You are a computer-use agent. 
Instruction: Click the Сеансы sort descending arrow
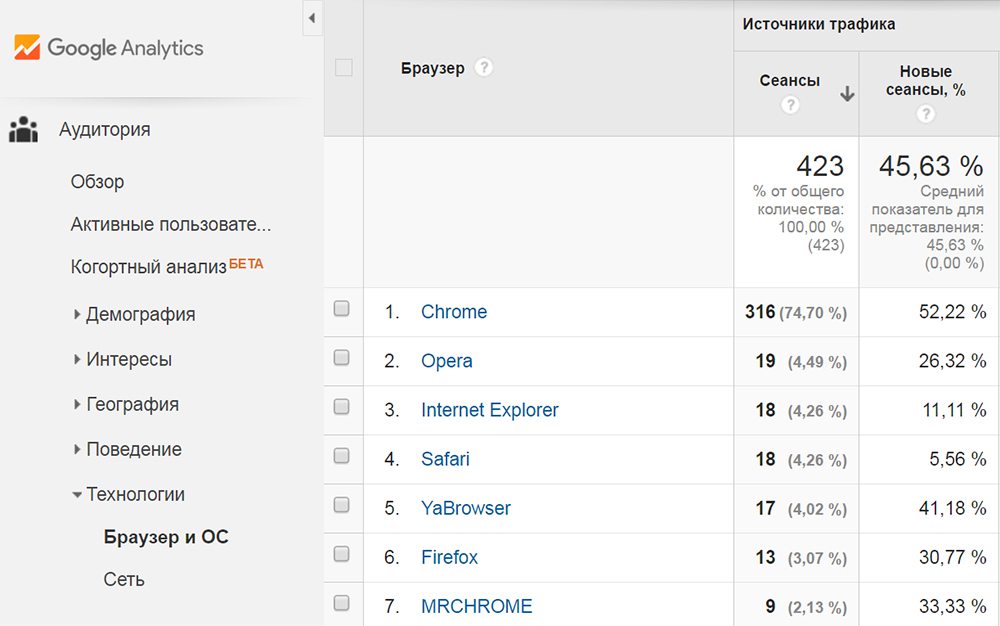pos(847,94)
